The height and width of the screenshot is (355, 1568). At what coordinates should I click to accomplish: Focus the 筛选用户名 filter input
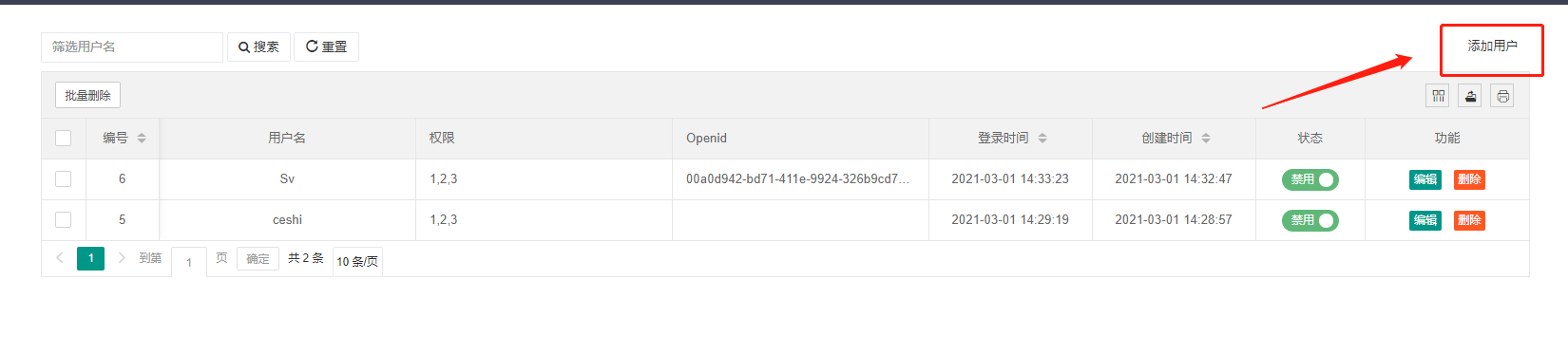pos(132,47)
